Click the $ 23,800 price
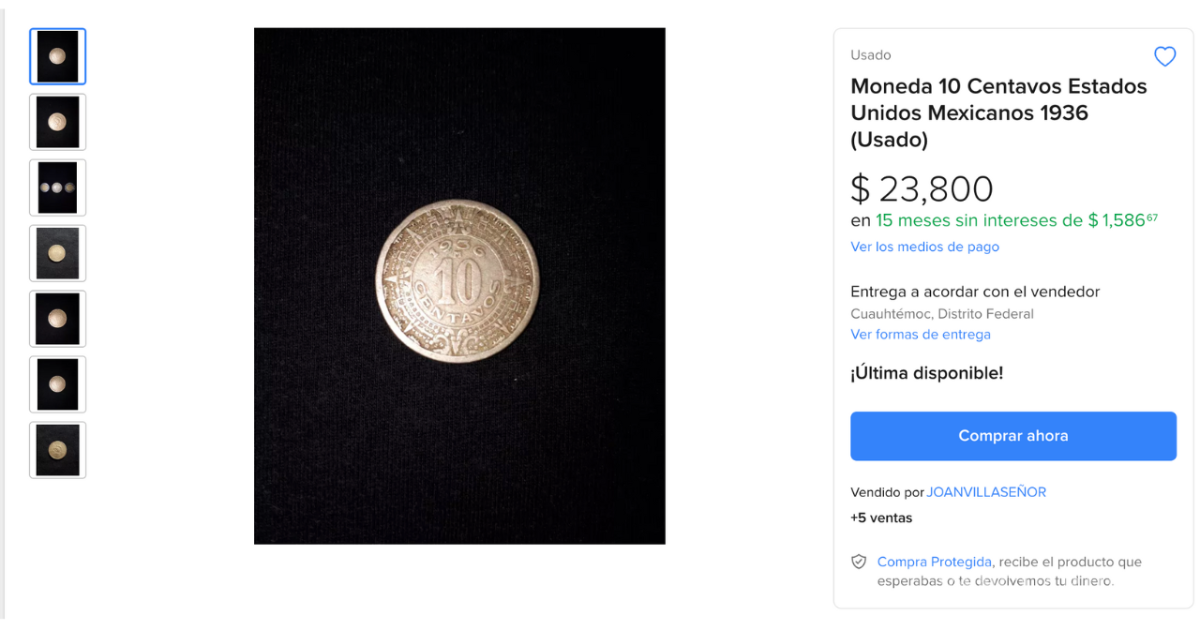Image resolution: width=1200 pixels, height=630 pixels. (921, 188)
